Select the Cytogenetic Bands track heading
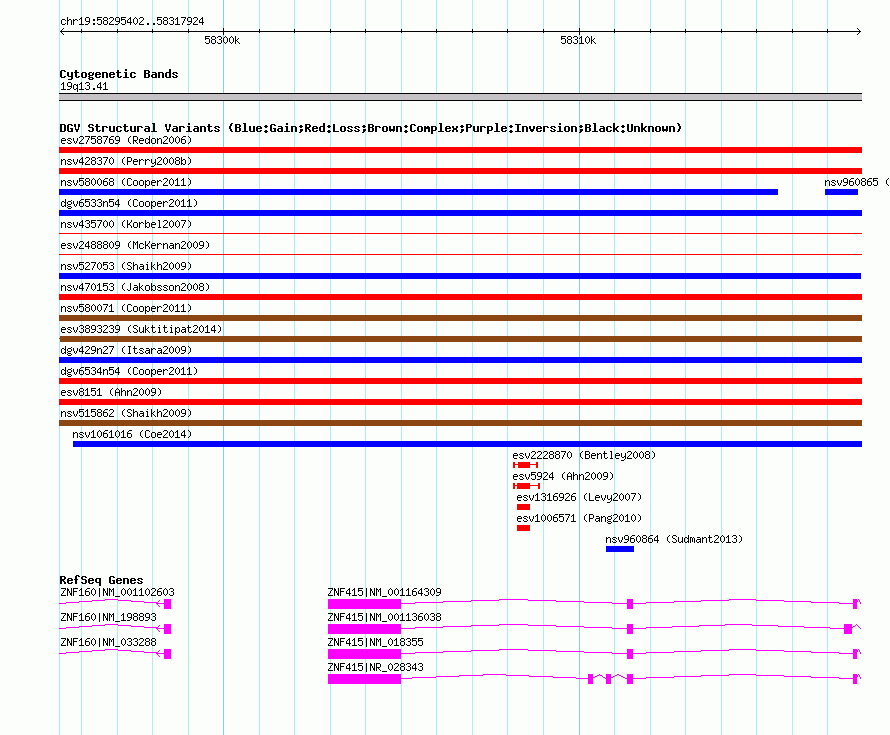The height and width of the screenshot is (735, 890). tap(119, 74)
